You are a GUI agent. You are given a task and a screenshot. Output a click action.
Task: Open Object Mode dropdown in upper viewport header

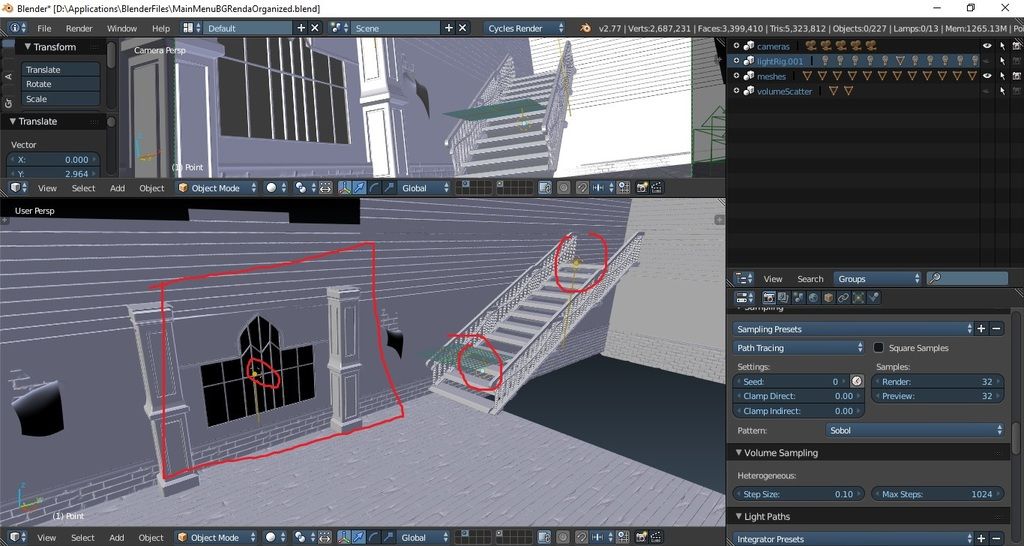pyautogui.click(x=217, y=188)
